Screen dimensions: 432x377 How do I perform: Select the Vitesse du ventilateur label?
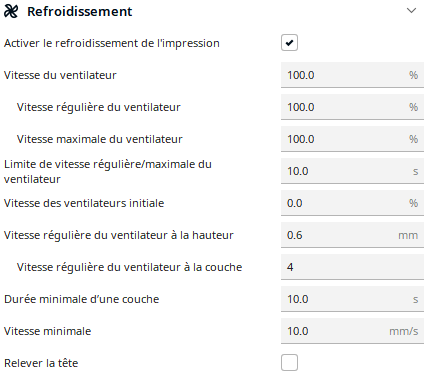[x=60, y=75]
